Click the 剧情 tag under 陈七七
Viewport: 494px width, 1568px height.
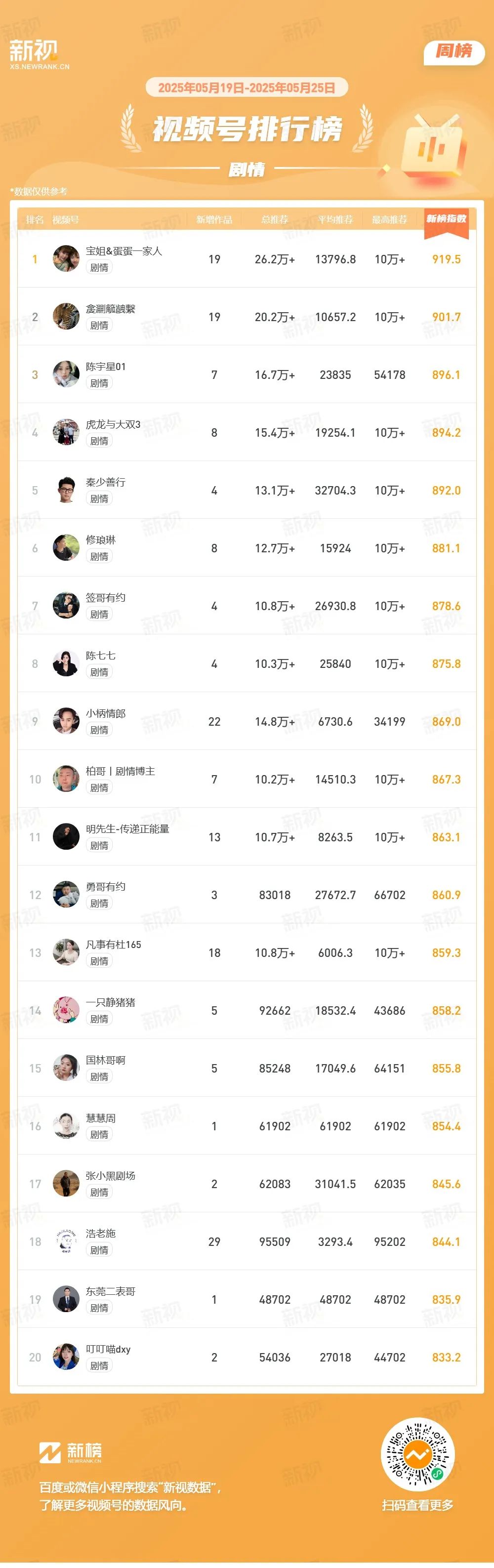pyautogui.click(x=99, y=672)
